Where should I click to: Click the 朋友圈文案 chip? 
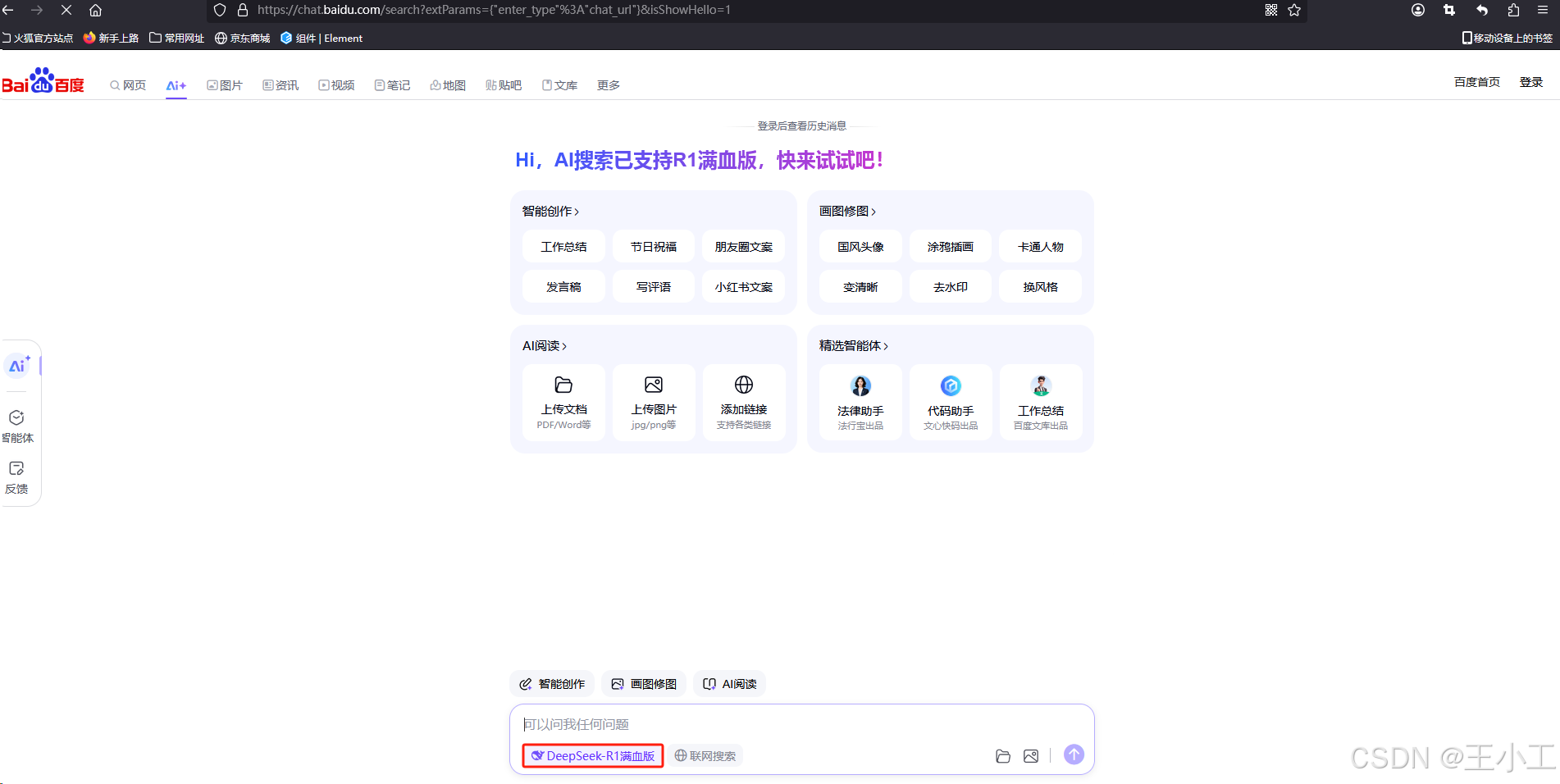[744, 247]
